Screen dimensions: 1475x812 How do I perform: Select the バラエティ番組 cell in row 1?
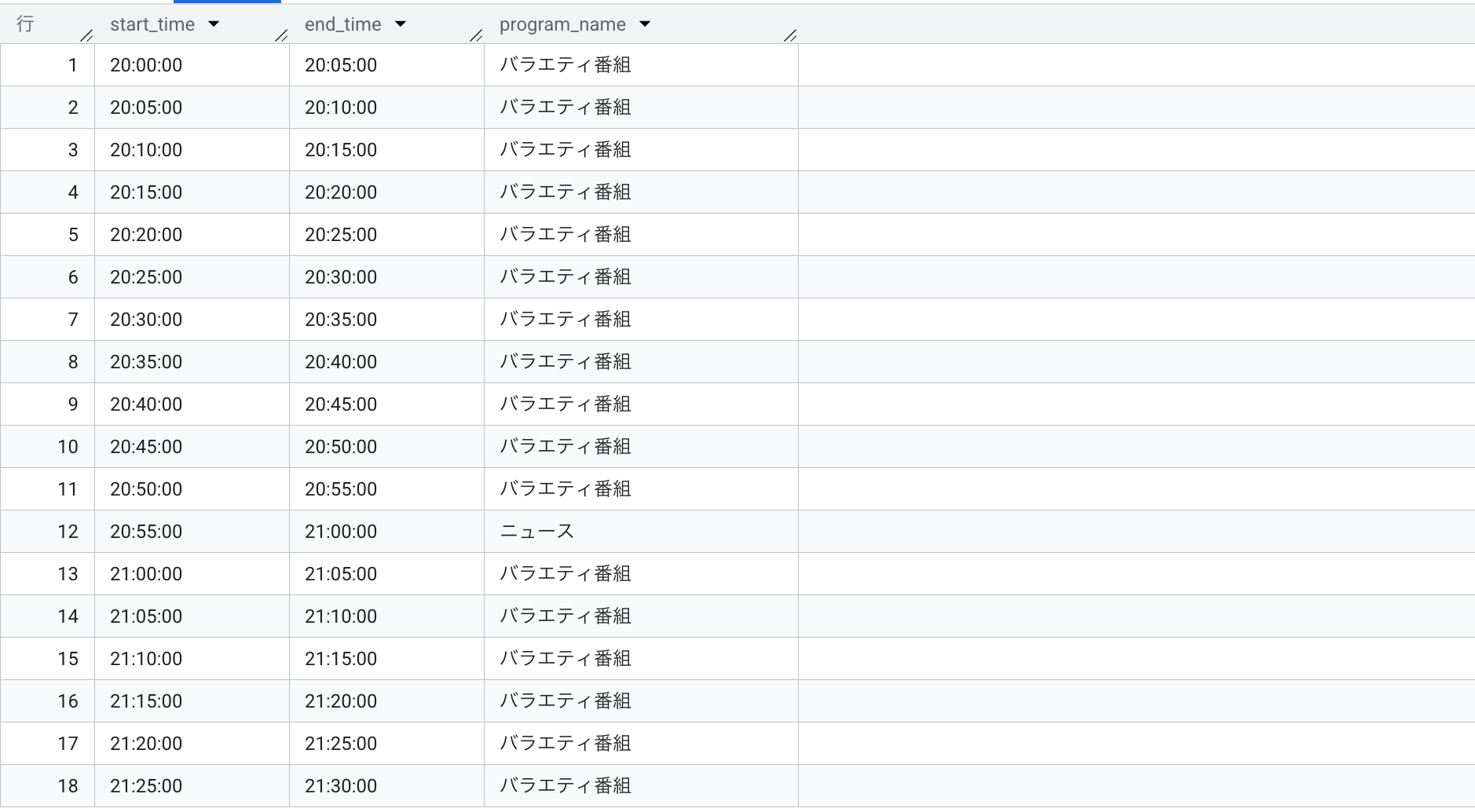click(x=565, y=65)
